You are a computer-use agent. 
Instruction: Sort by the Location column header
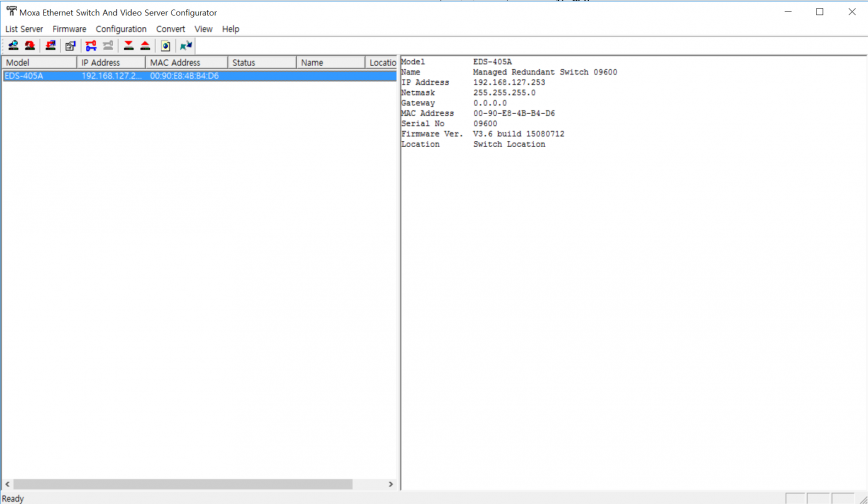[381, 63]
